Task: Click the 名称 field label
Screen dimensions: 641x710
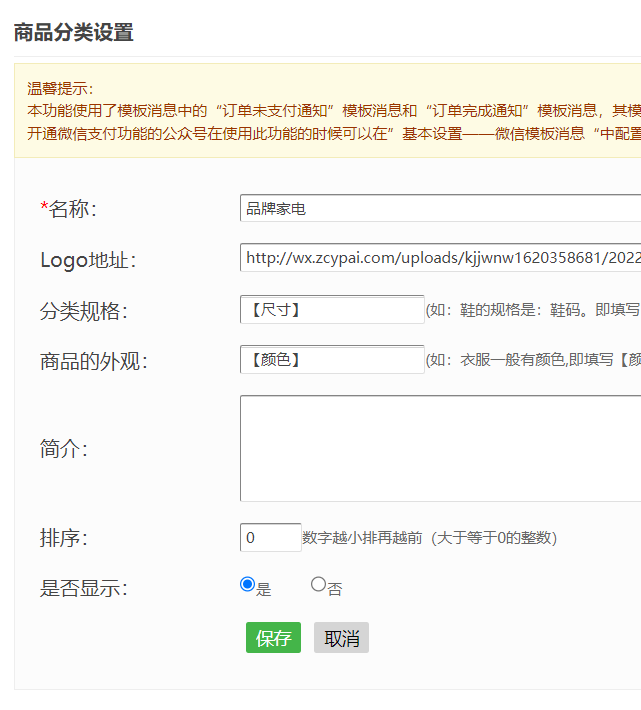Action: click(x=68, y=209)
